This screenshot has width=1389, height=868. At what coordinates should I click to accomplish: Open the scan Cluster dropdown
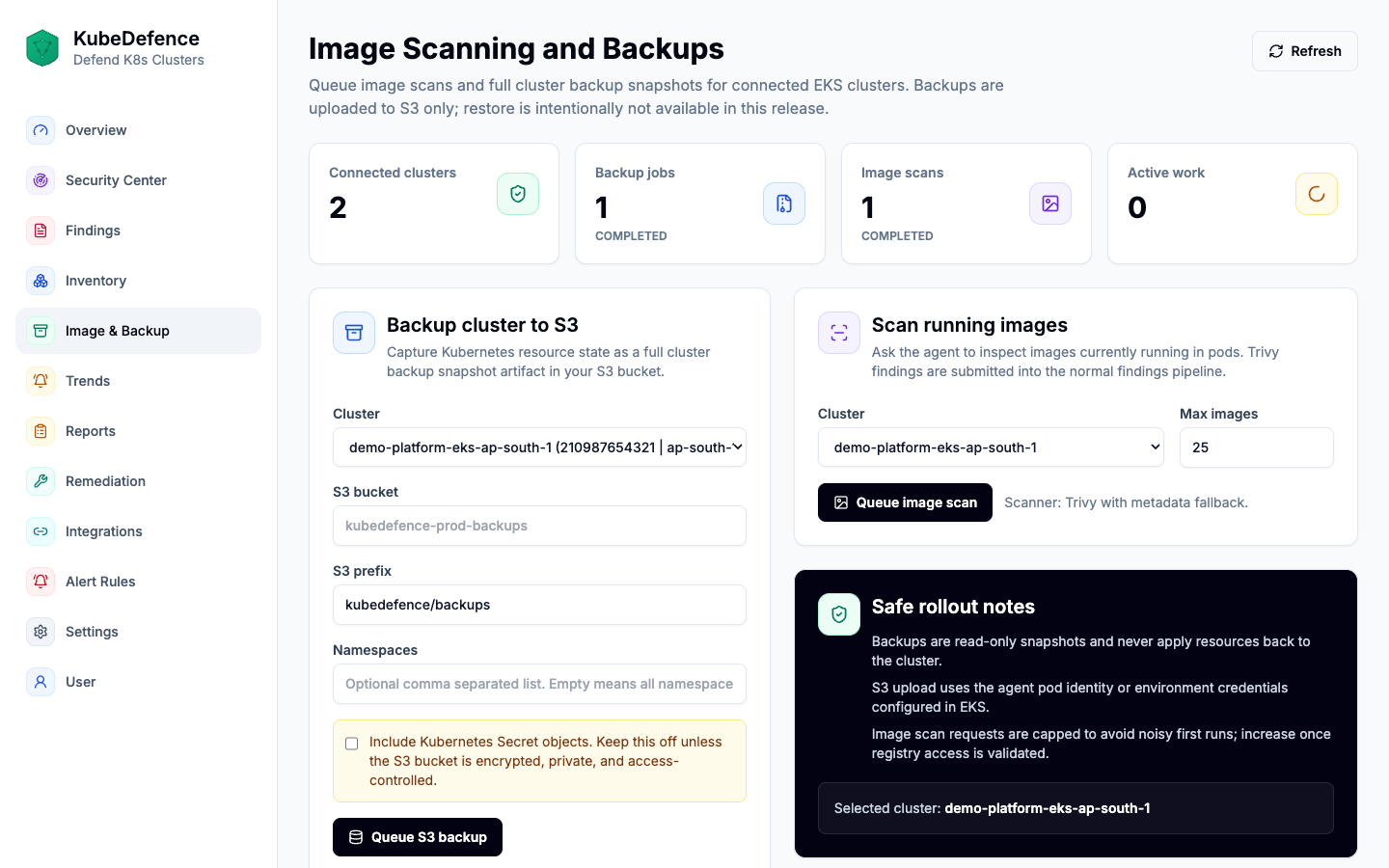[x=991, y=448]
